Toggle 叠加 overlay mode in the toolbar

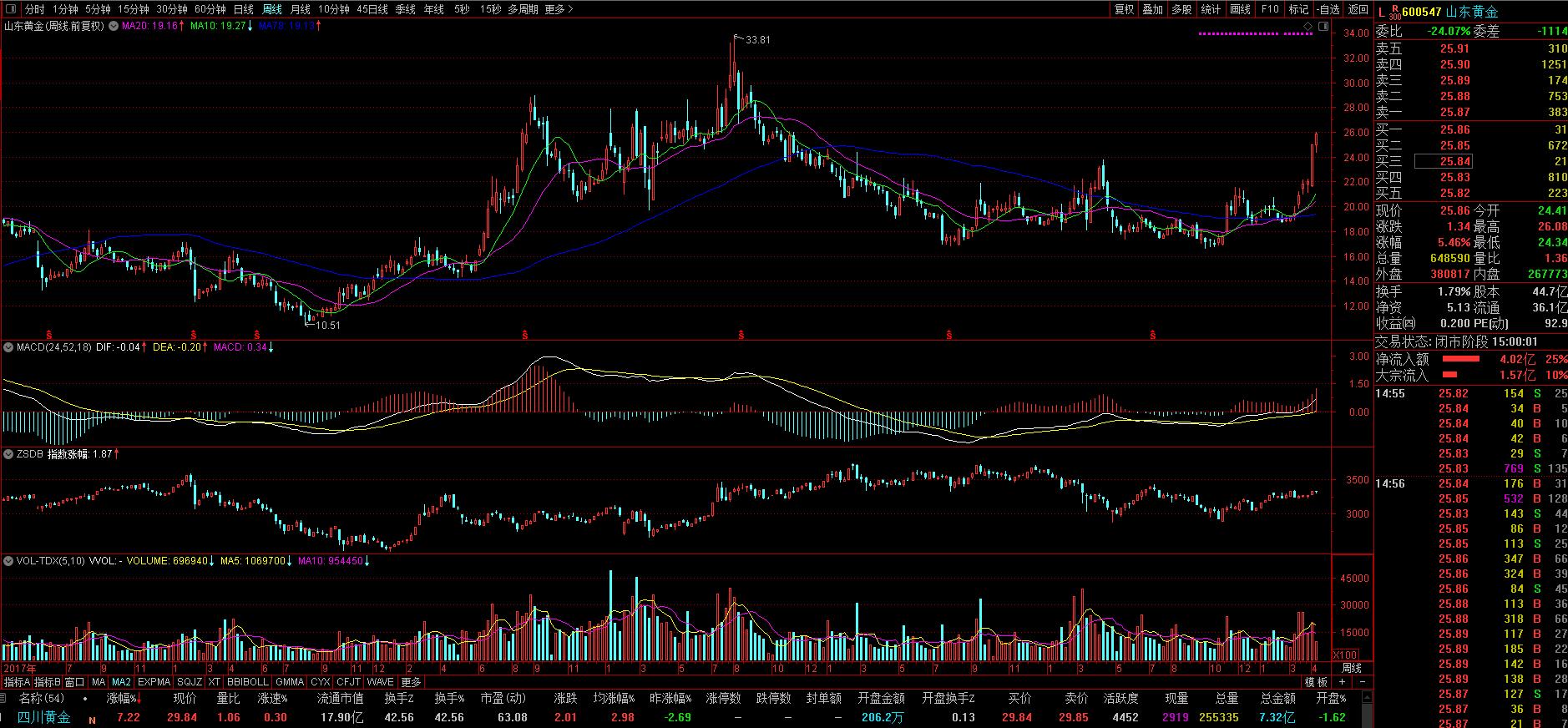[x=1152, y=9]
